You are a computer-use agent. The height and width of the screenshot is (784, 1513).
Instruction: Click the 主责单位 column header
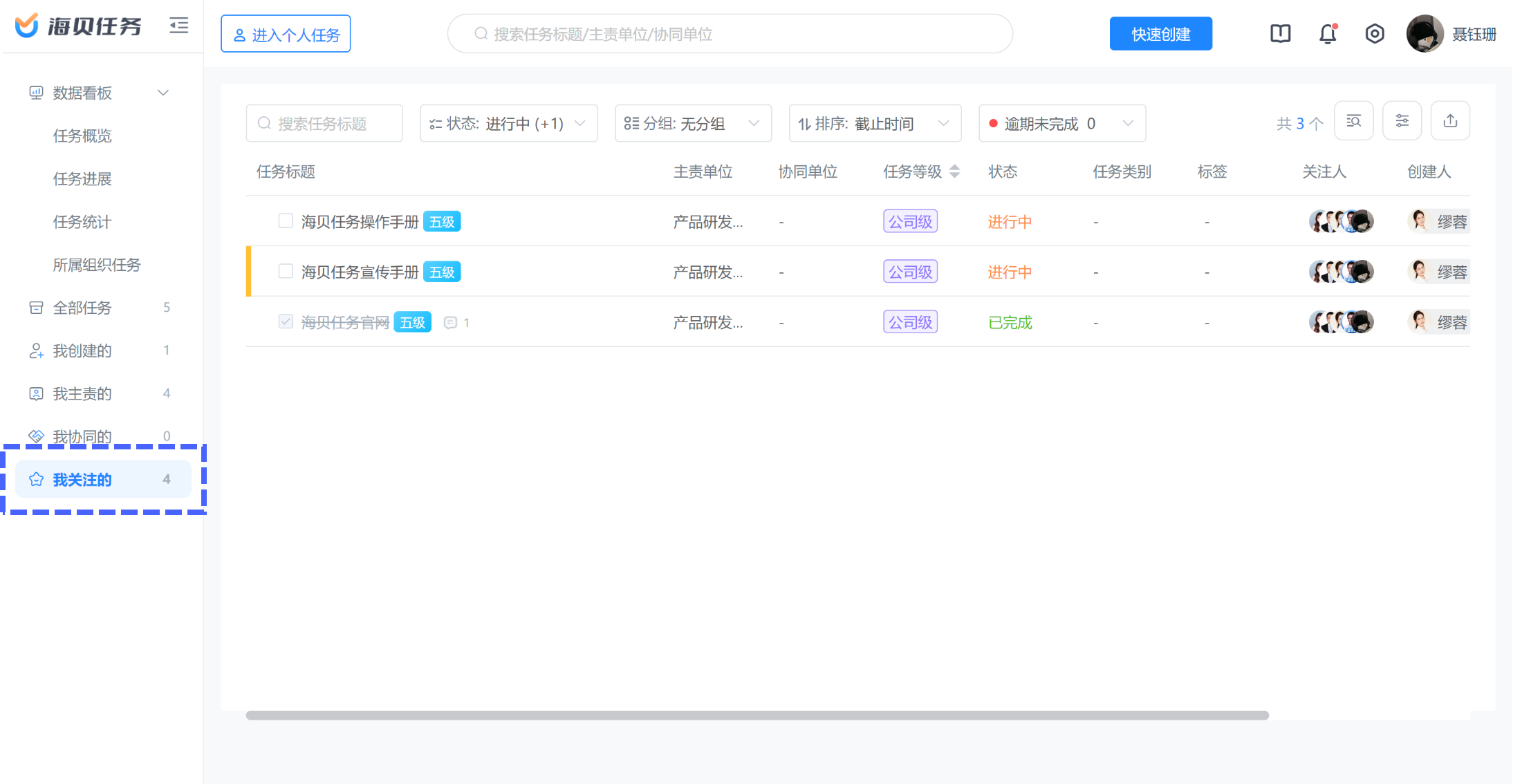pyautogui.click(x=703, y=171)
